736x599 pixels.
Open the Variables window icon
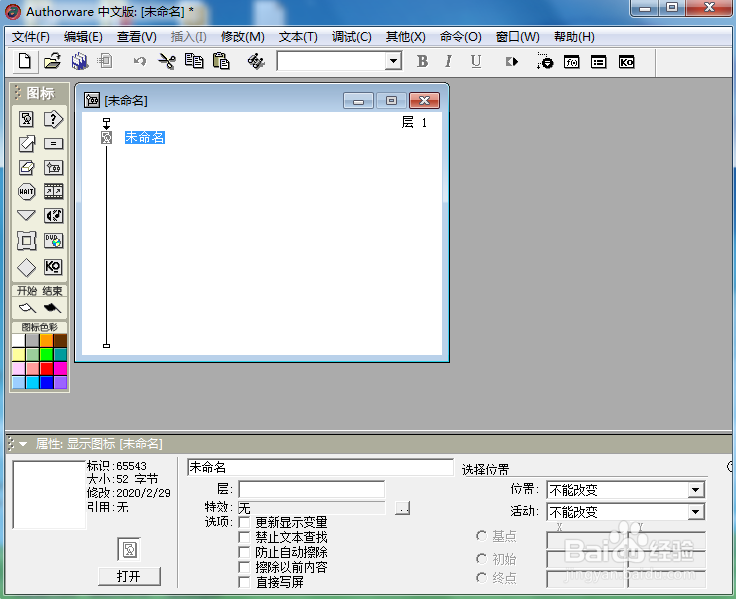[x=598, y=62]
